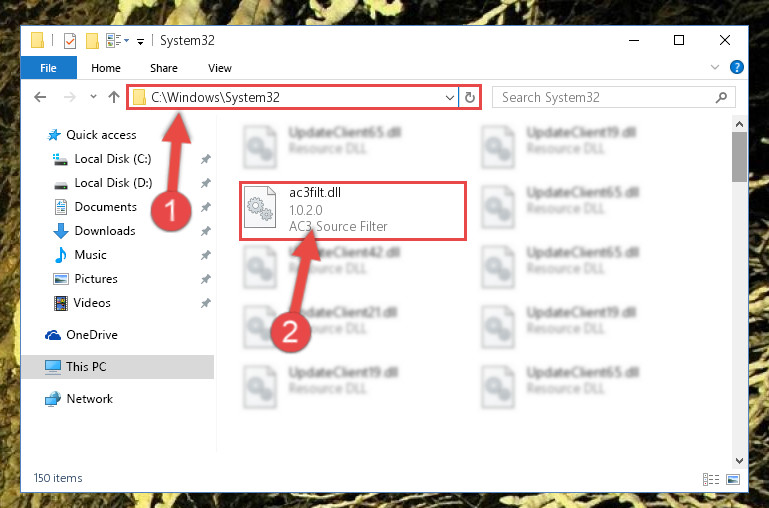The image size is (769, 508).
Task: Unpin Documents from Quick access
Action: click(205, 207)
